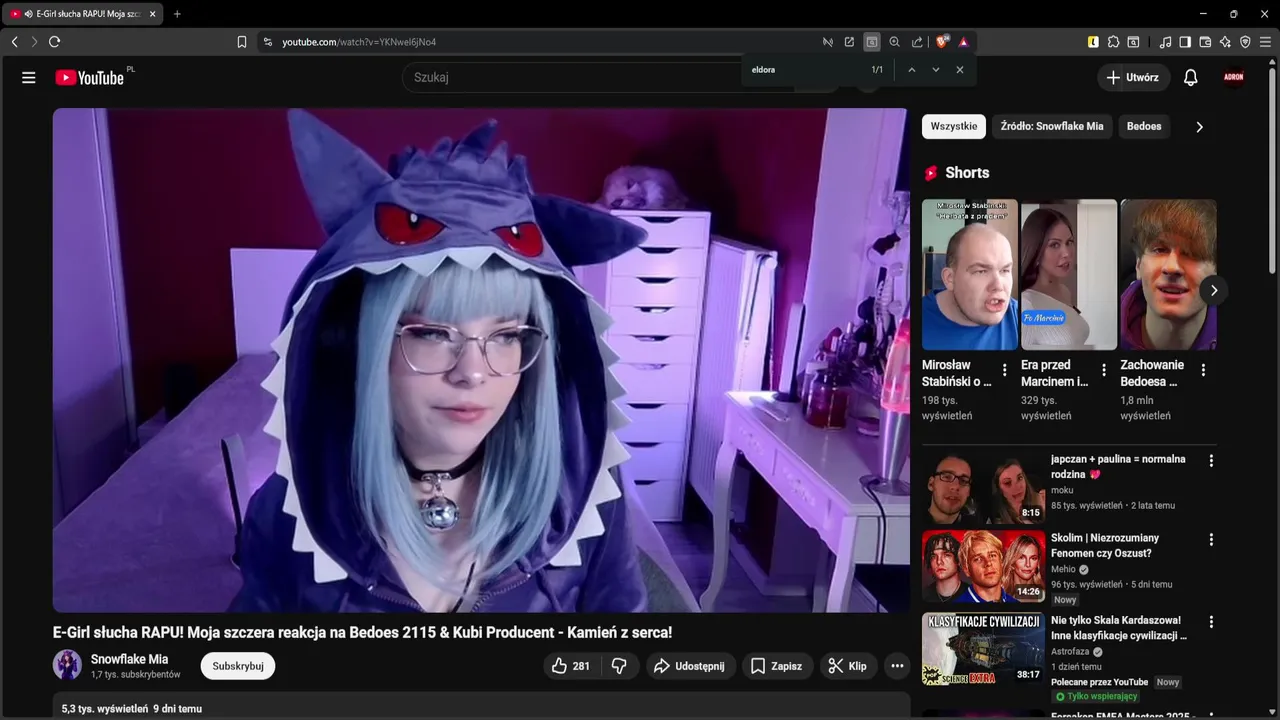
Task: Open the YouTube guide hamburger menu
Action: click(x=28, y=77)
